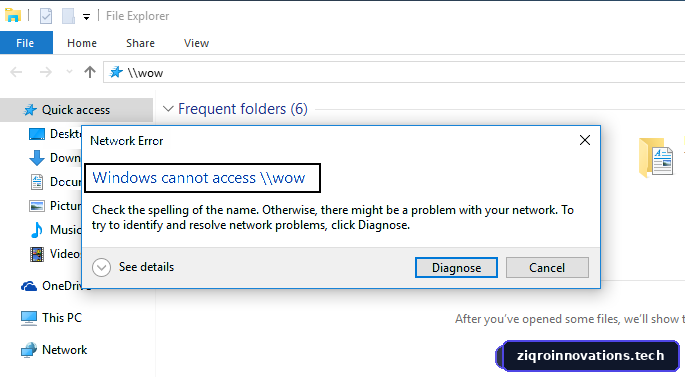Click the address bar containing \\wow

(x=394, y=72)
